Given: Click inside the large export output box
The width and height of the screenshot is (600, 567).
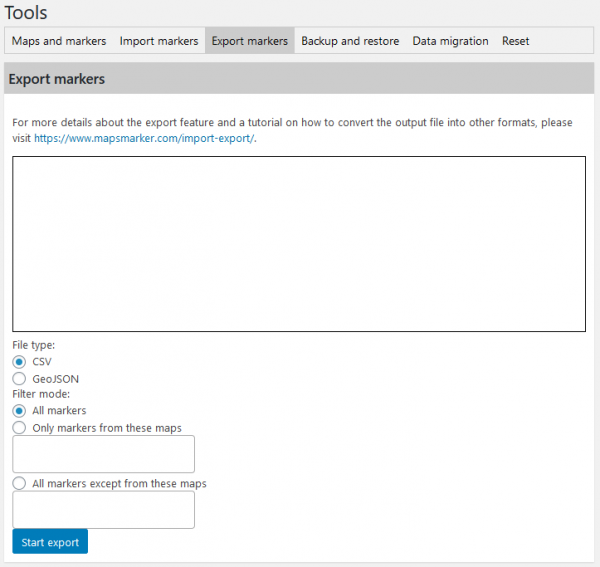Looking at the screenshot, I should pyautogui.click(x=299, y=244).
